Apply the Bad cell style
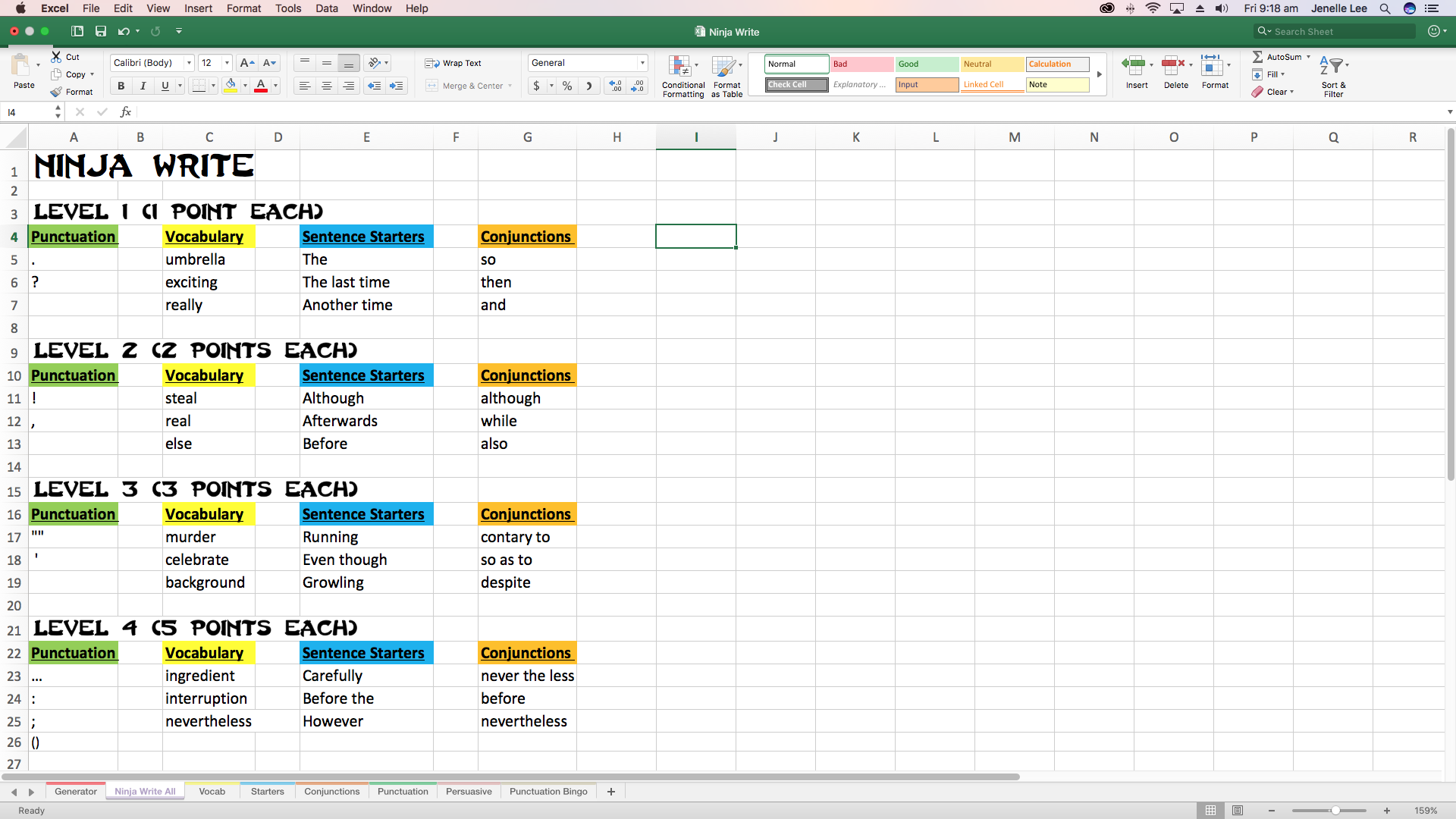The width and height of the screenshot is (1456, 819). pyautogui.click(x=861, y=64)
